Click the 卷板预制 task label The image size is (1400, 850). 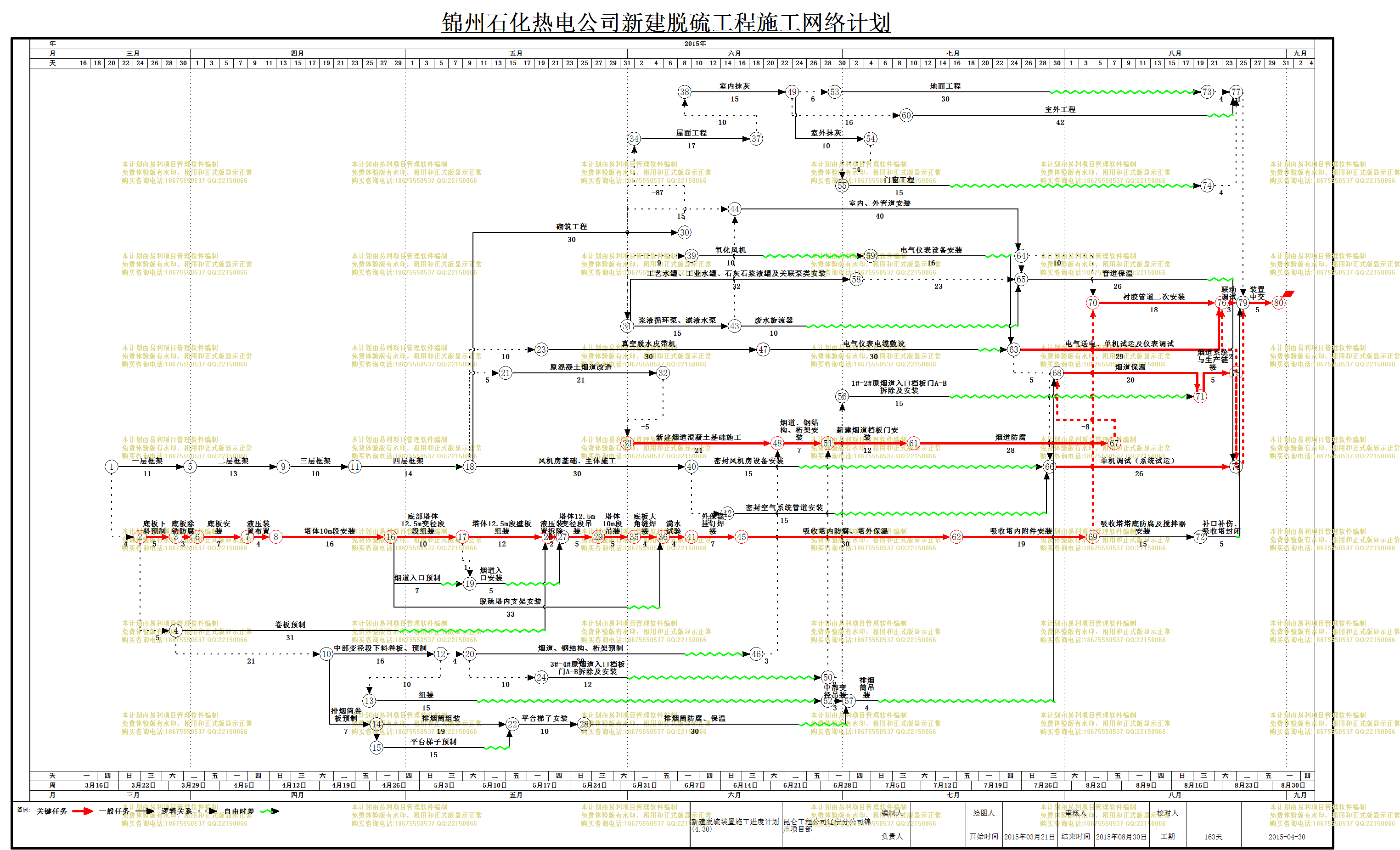click(290, 625)
